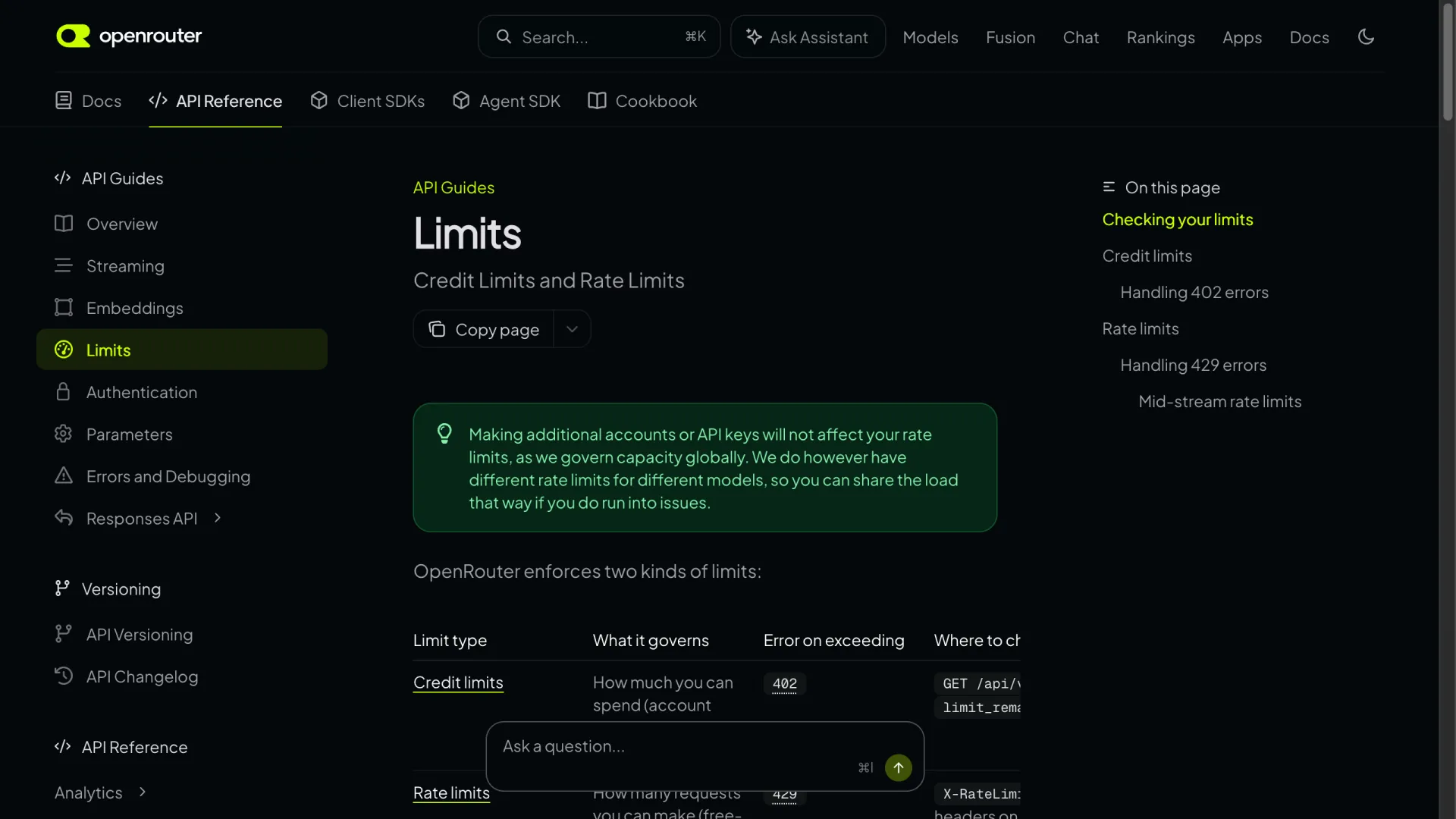This screenshot has width=1456, height=819.
Task: Open the Fusion menu item
Action: pyautogui.click(x=1010, y=37)
